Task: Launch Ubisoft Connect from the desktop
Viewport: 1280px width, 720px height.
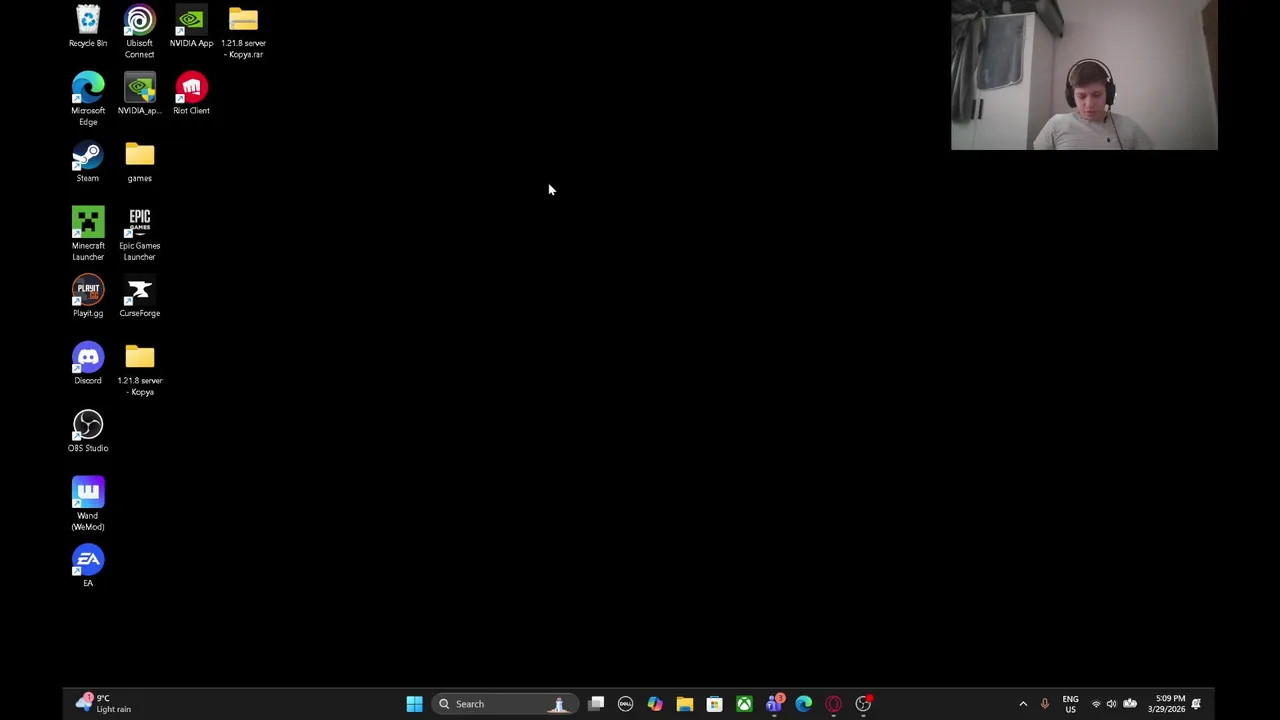Action: pyautogui.click(x=140, y=32)
